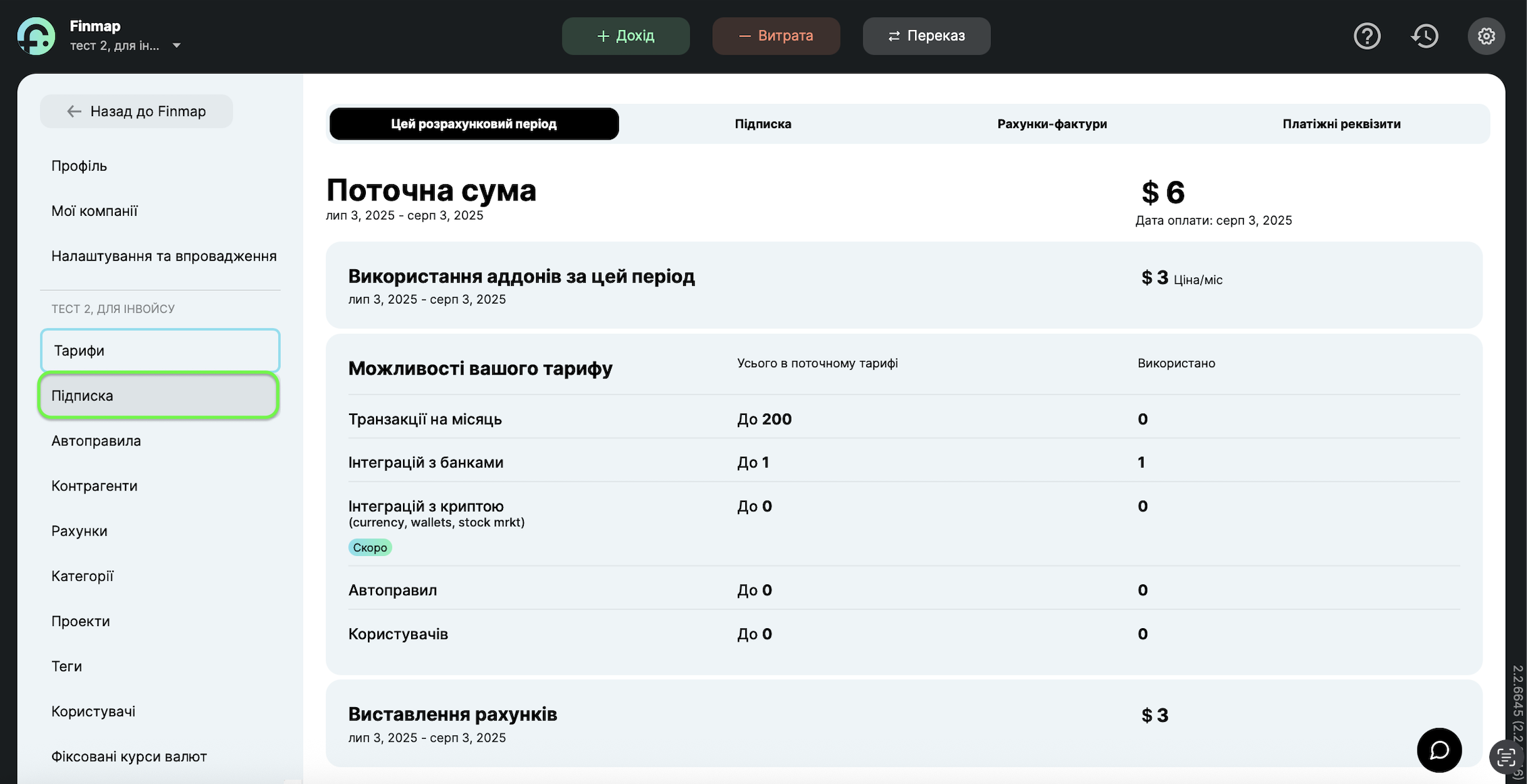
Task: Switch to the Підписка tab
Action: [x=763, y=124]
